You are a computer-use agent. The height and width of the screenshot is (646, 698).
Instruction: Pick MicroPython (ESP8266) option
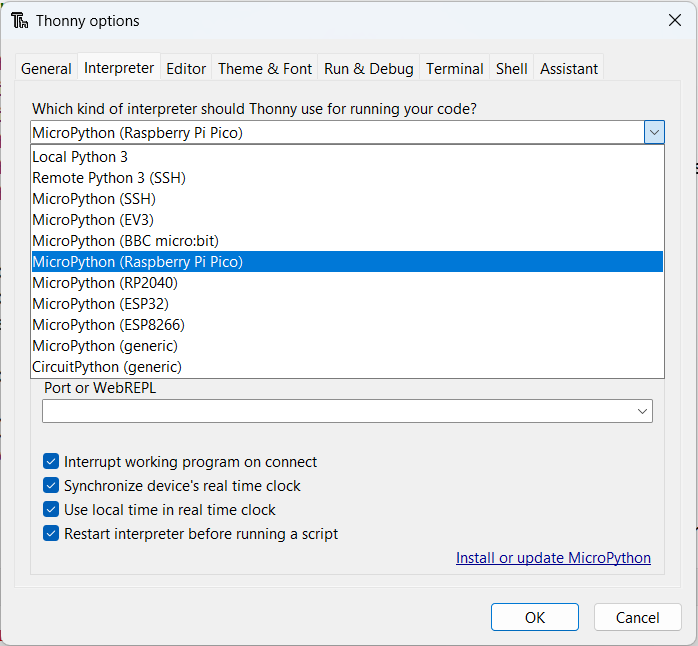tap(347, 325)
